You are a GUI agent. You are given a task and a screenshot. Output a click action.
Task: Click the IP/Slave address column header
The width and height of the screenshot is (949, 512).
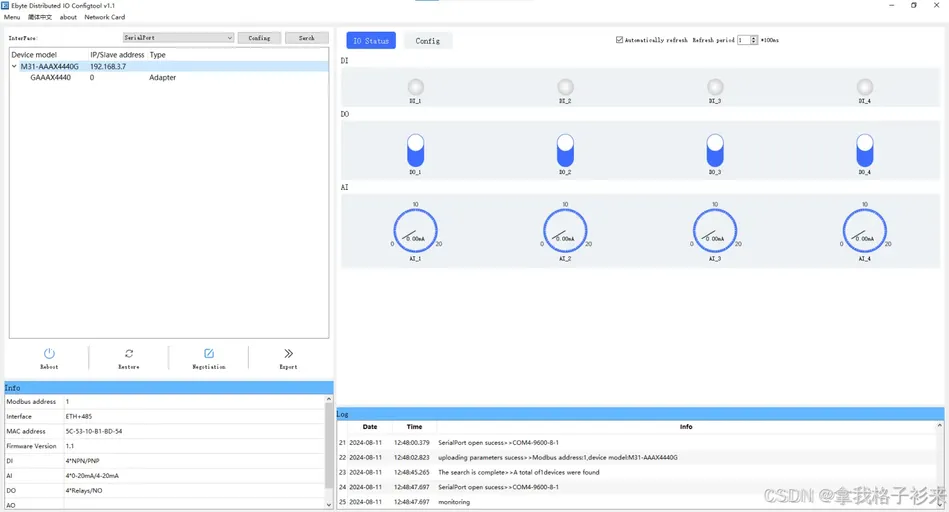[x=118, y=54]
